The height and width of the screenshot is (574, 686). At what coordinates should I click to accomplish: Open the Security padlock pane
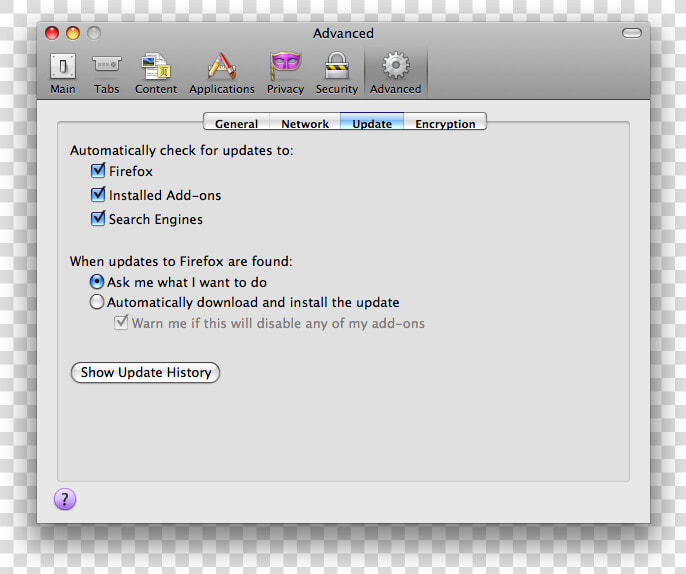click(x=337, y=74)
